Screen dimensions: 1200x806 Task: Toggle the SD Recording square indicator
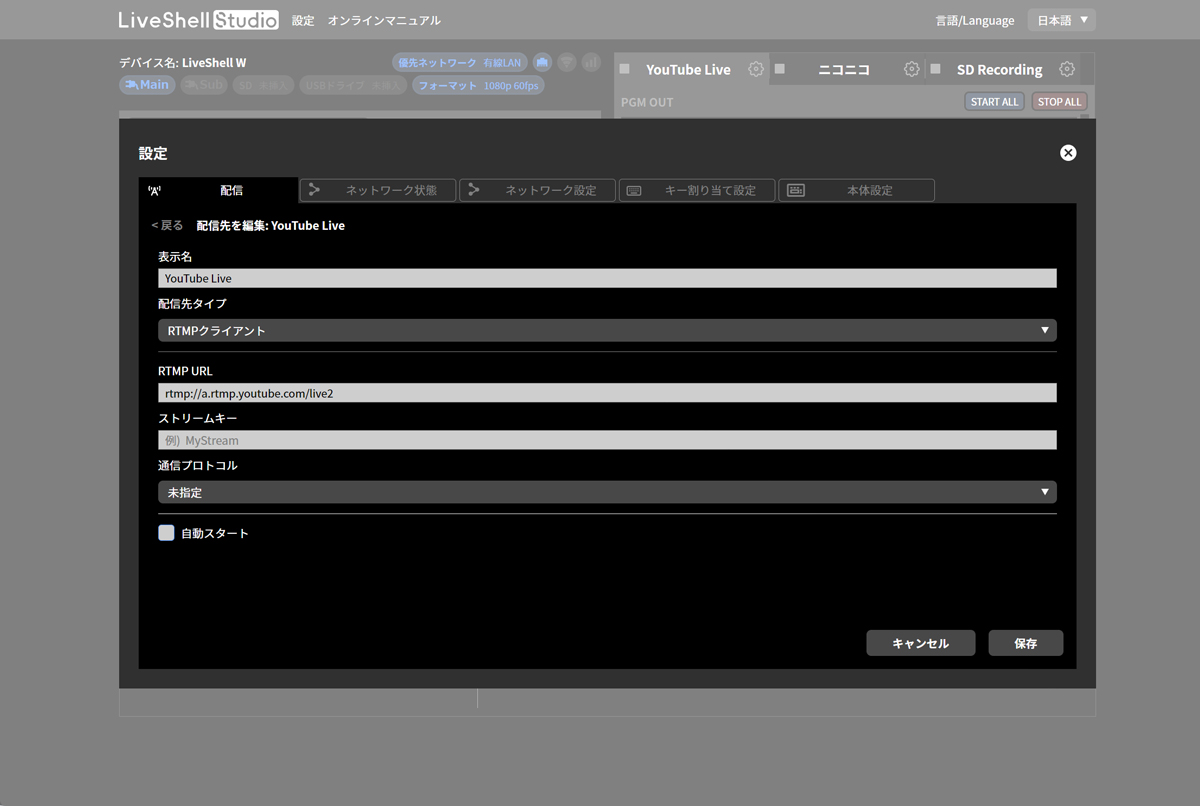pyautogui.click(x=936, y=69)
